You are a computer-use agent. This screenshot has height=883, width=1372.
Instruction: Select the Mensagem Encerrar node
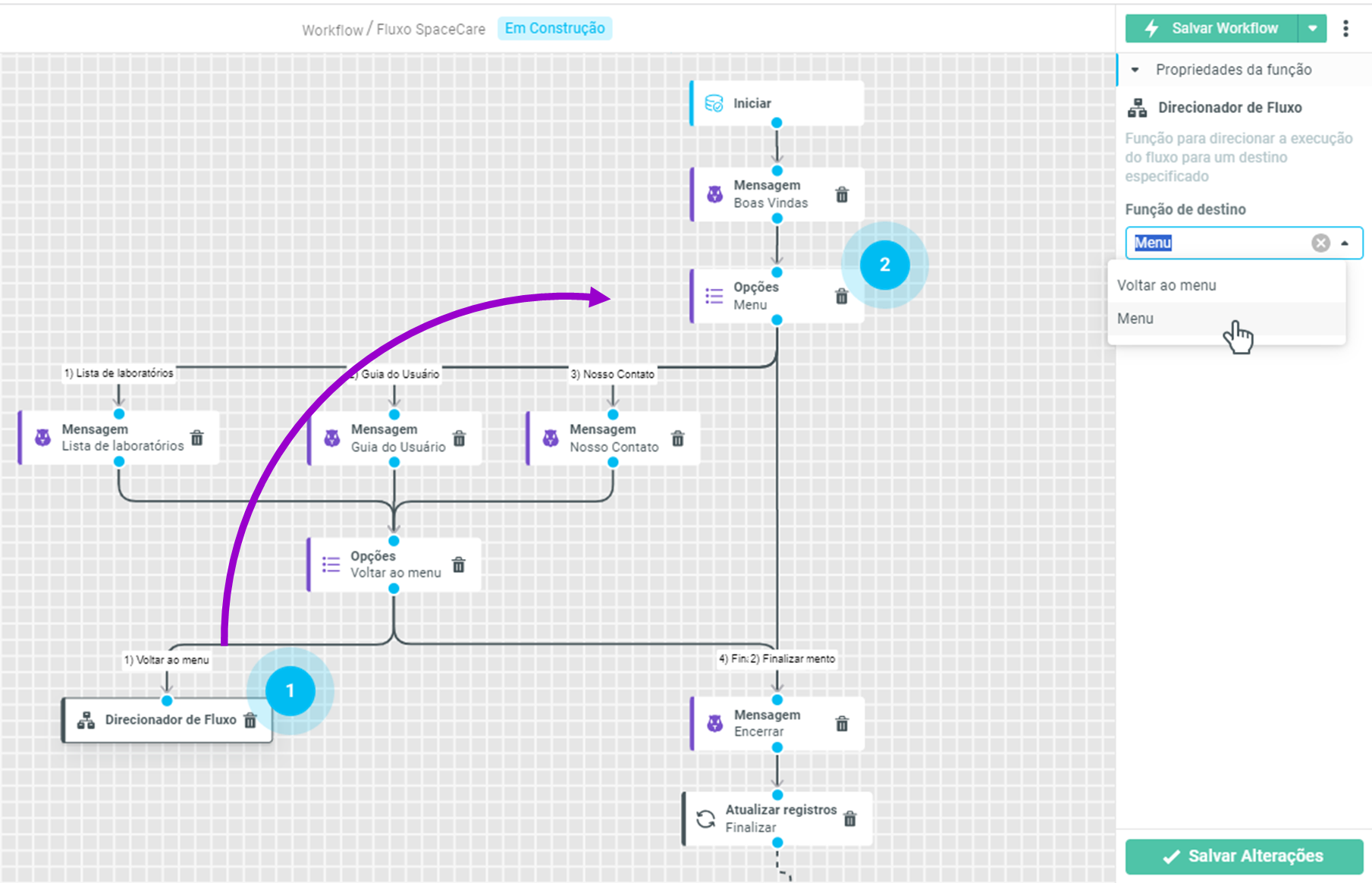766,723
